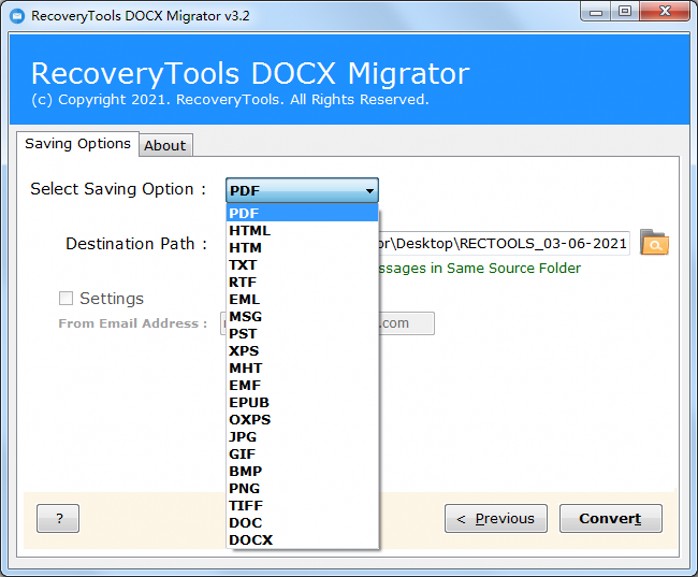Enable the Settings checkbox
This screenshot has height=577, width=698.
(x=66, y=298)
